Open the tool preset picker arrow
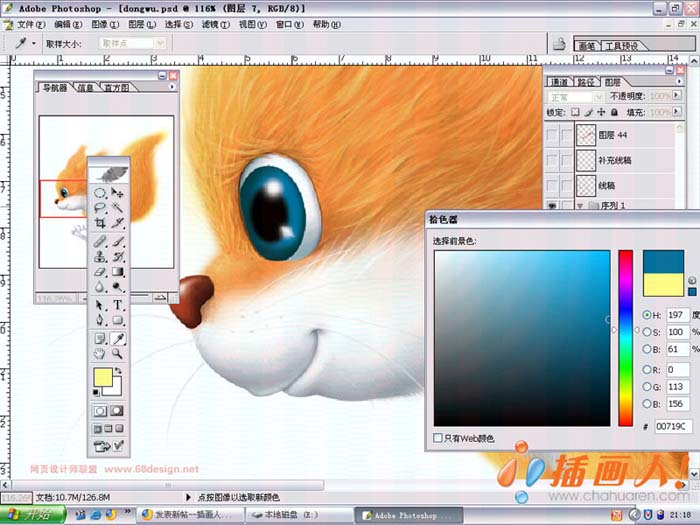 coord(34,43)
